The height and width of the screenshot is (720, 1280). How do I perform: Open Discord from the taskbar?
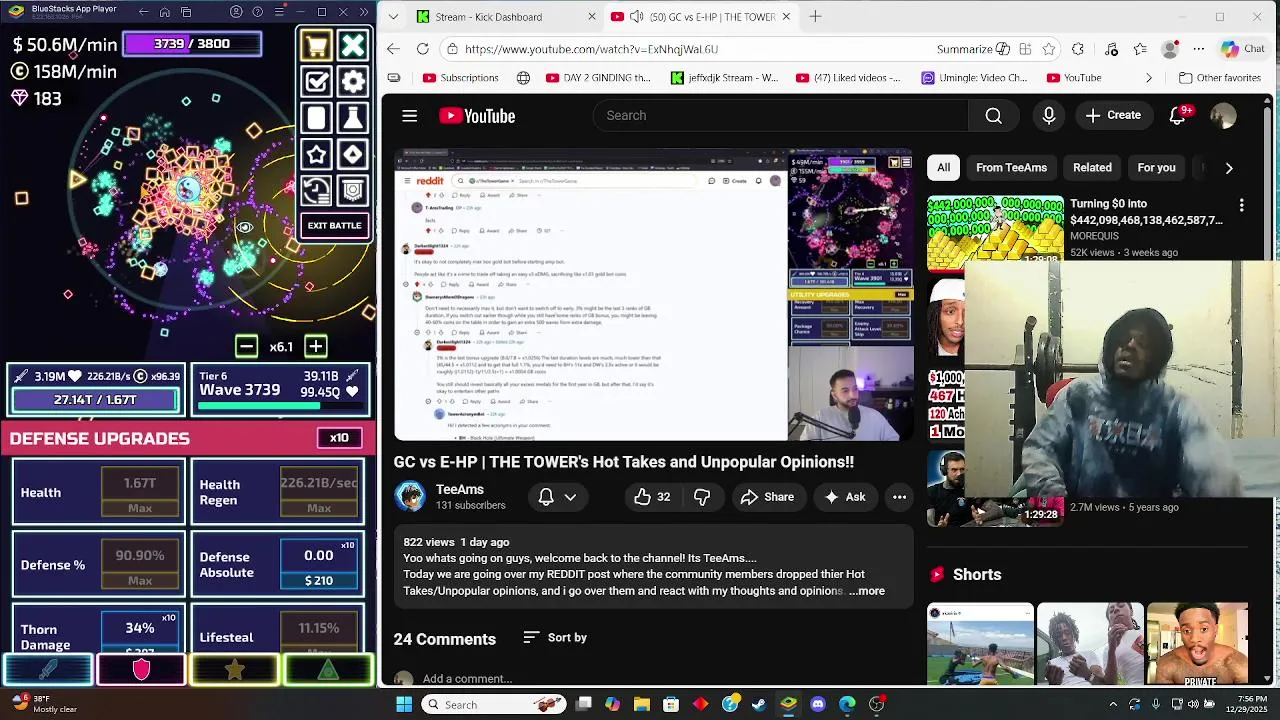tap(818, 704)
